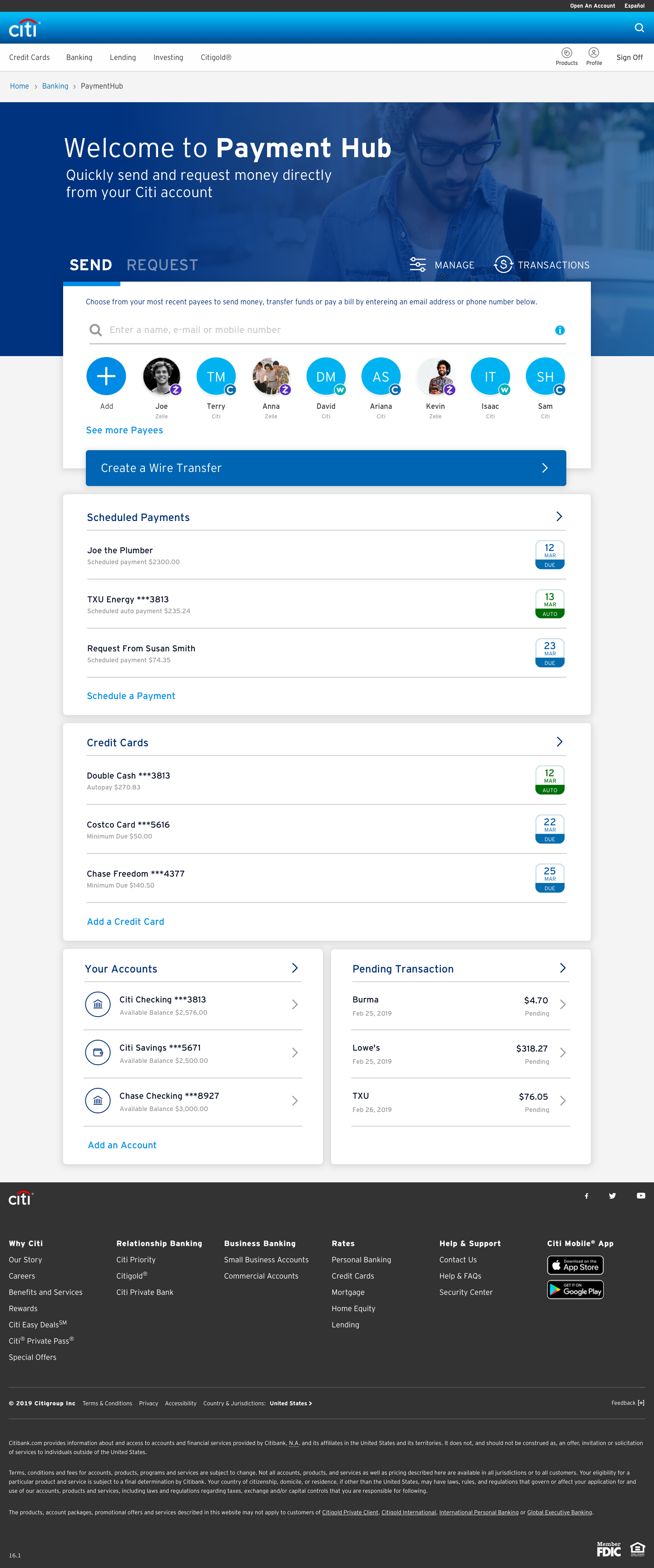Click the App Store download badge
This screenshot has width=654, height=1568.
[x=575, y=1265]
